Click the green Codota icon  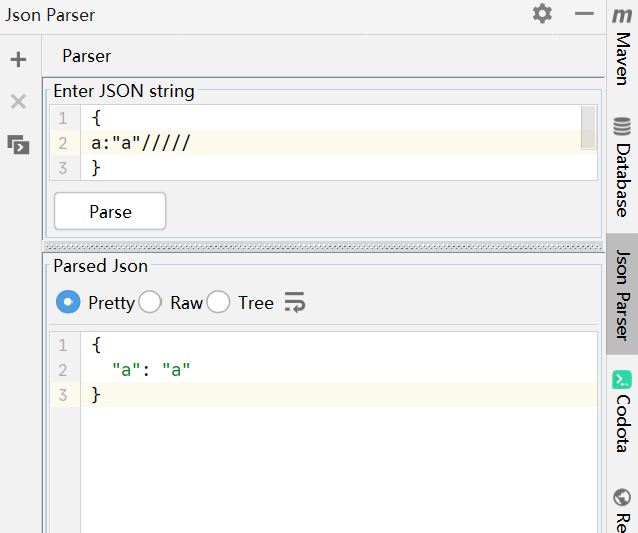point(622,380)
